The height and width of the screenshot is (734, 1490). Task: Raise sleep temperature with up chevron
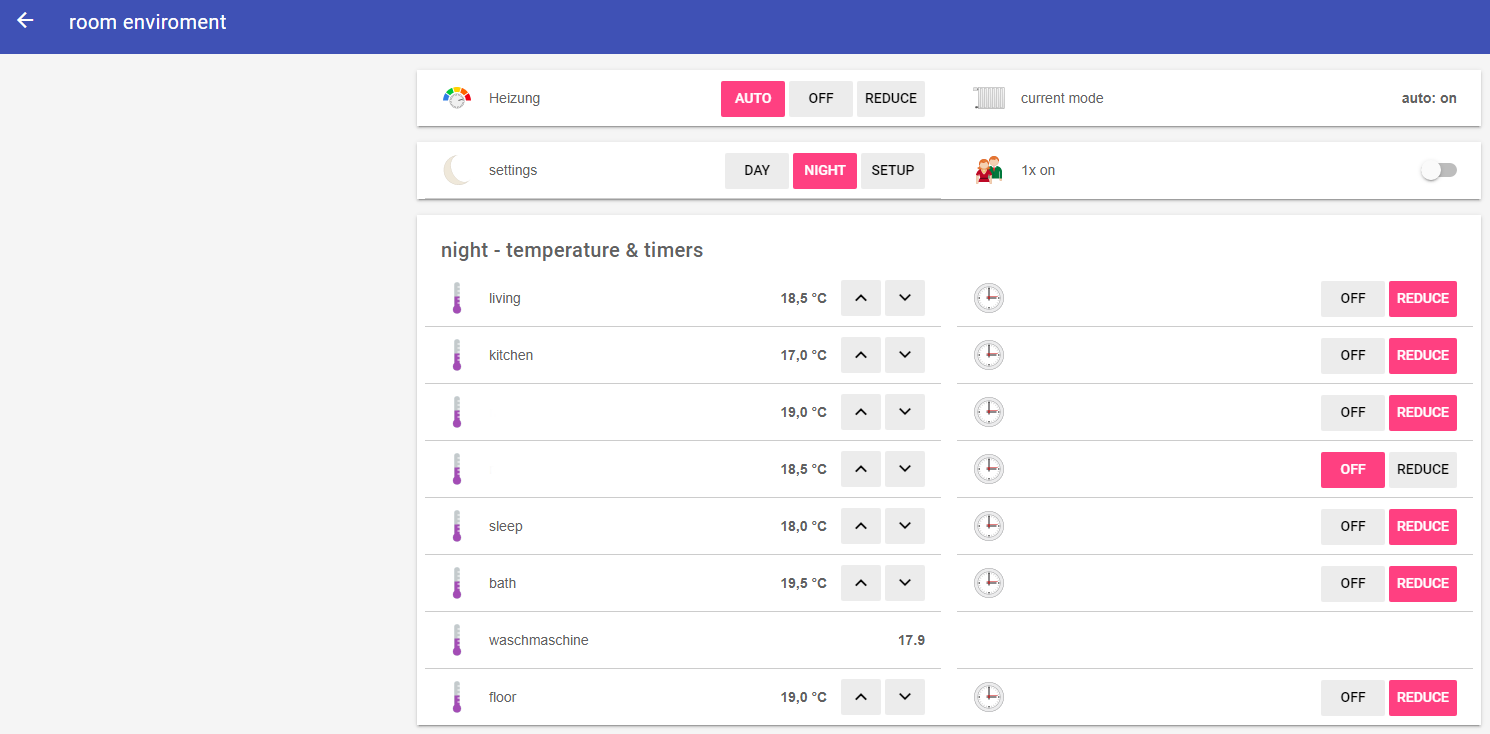[861, 526]
